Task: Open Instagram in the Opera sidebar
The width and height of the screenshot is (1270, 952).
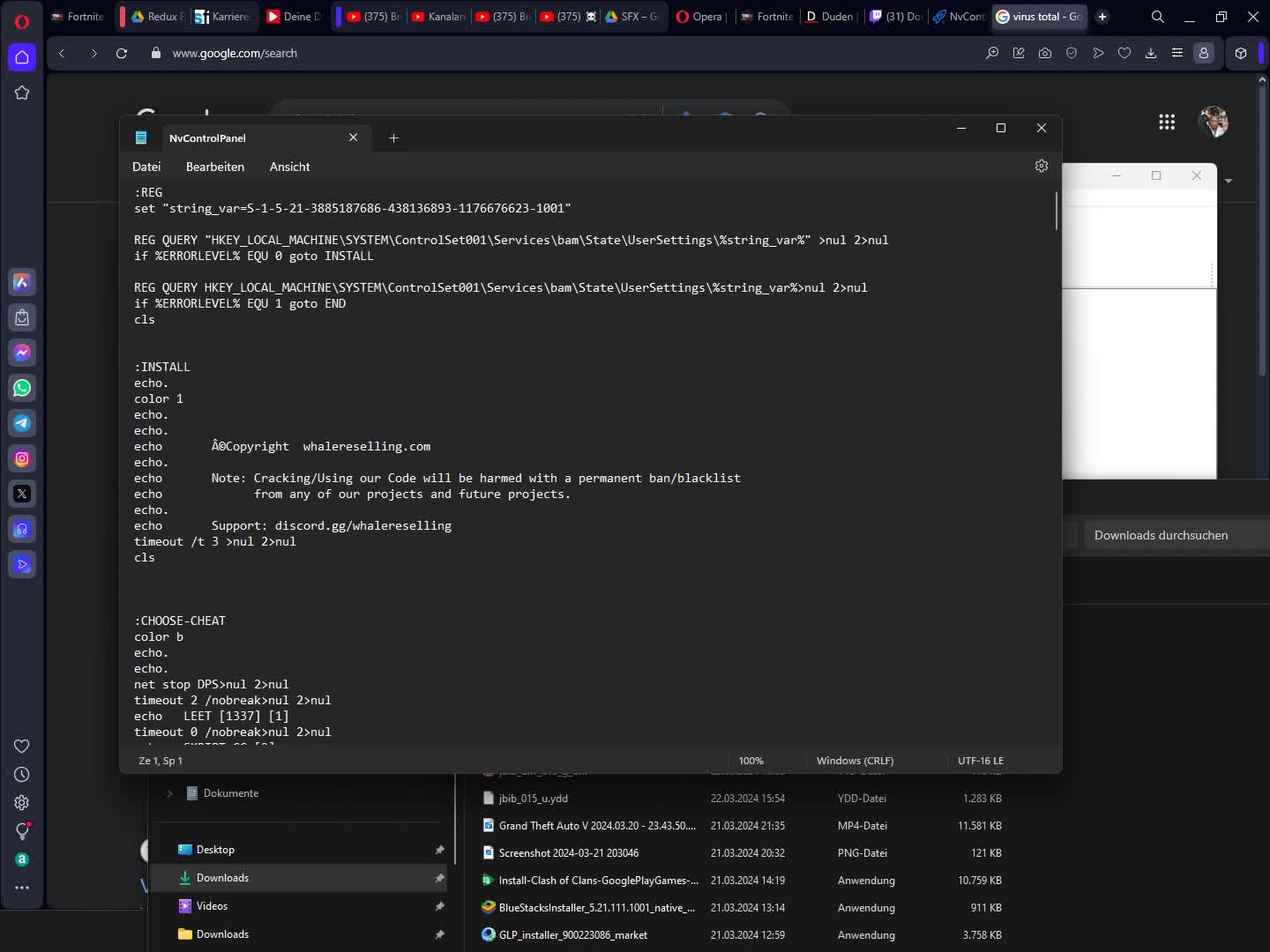Action: 22,458
